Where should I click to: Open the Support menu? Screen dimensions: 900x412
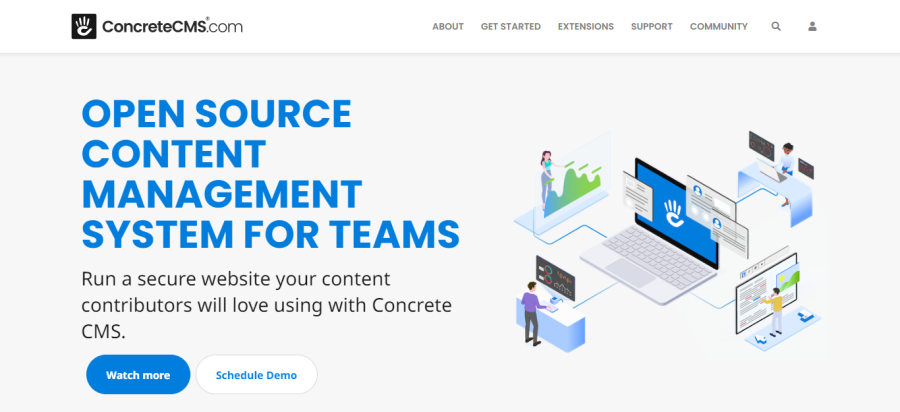(651, 26)
